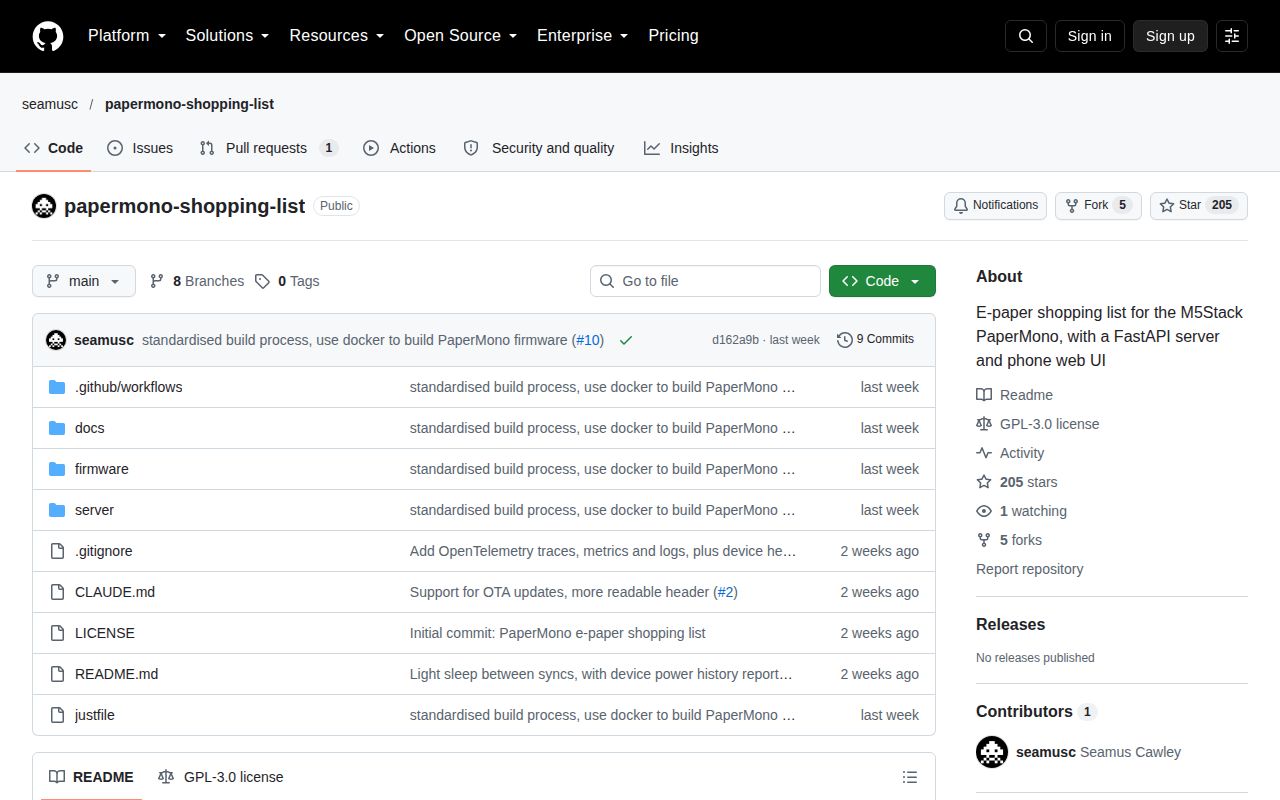
Task: Expand the Enterprise menu
Action: point(583,36)
